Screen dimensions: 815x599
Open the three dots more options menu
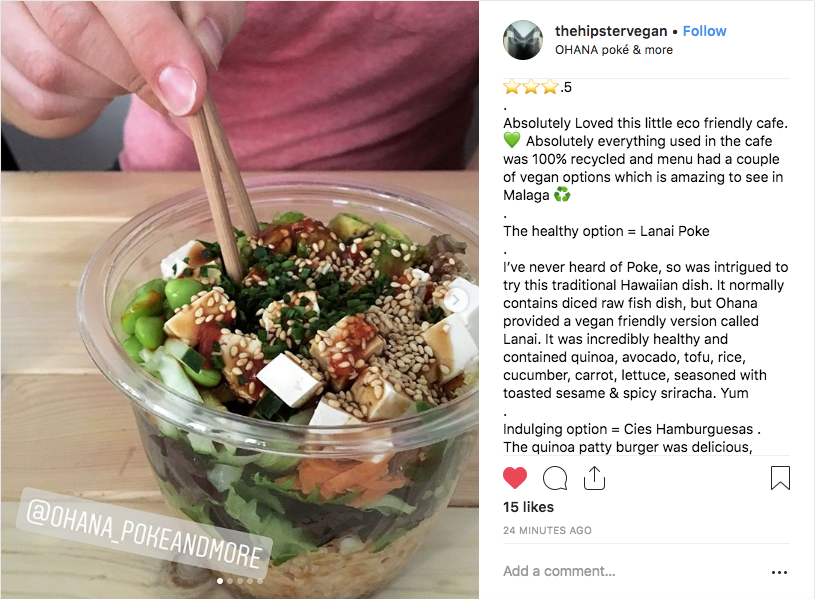pos(779,572)
